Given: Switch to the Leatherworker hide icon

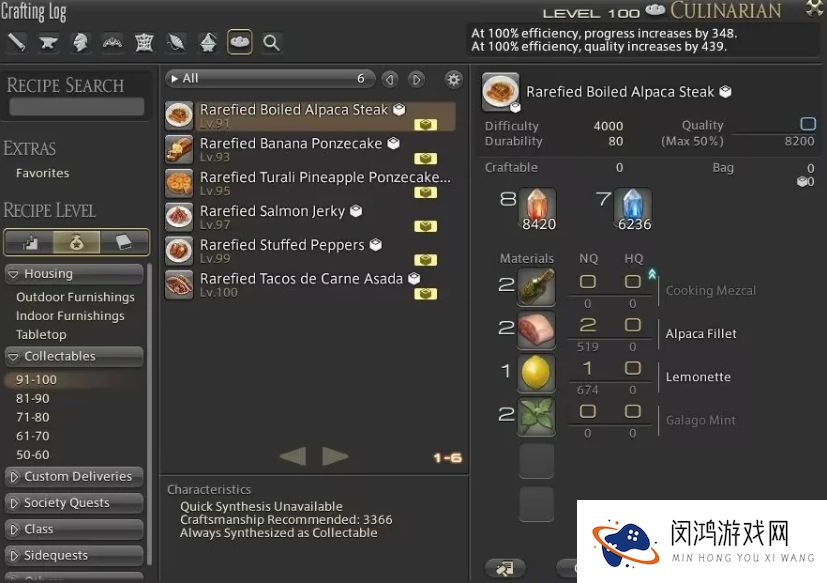Looking at the screenshot, I should coord(144,42).
